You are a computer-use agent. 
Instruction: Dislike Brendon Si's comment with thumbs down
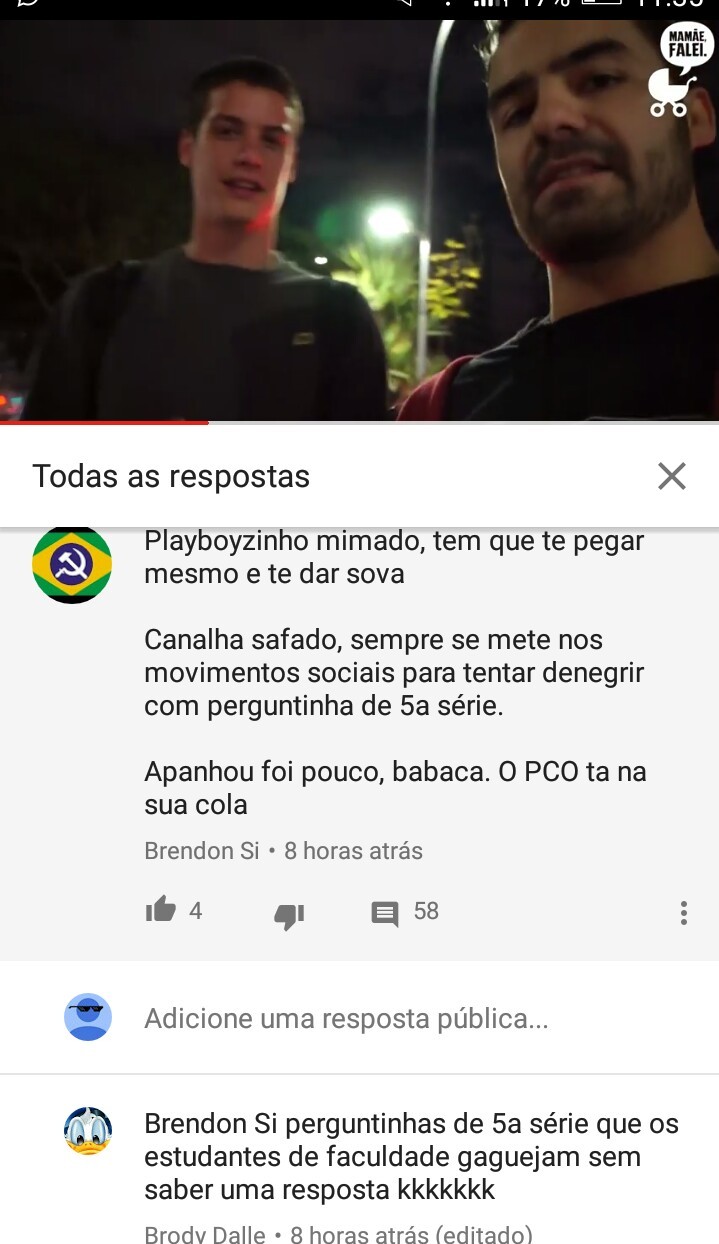coord(289,916)
